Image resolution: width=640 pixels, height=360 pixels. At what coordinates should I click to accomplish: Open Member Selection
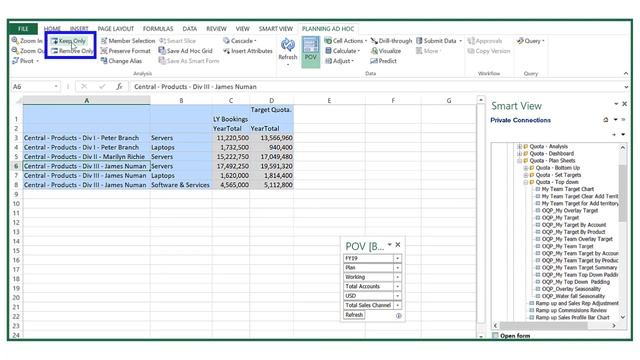tap(128, 41)
